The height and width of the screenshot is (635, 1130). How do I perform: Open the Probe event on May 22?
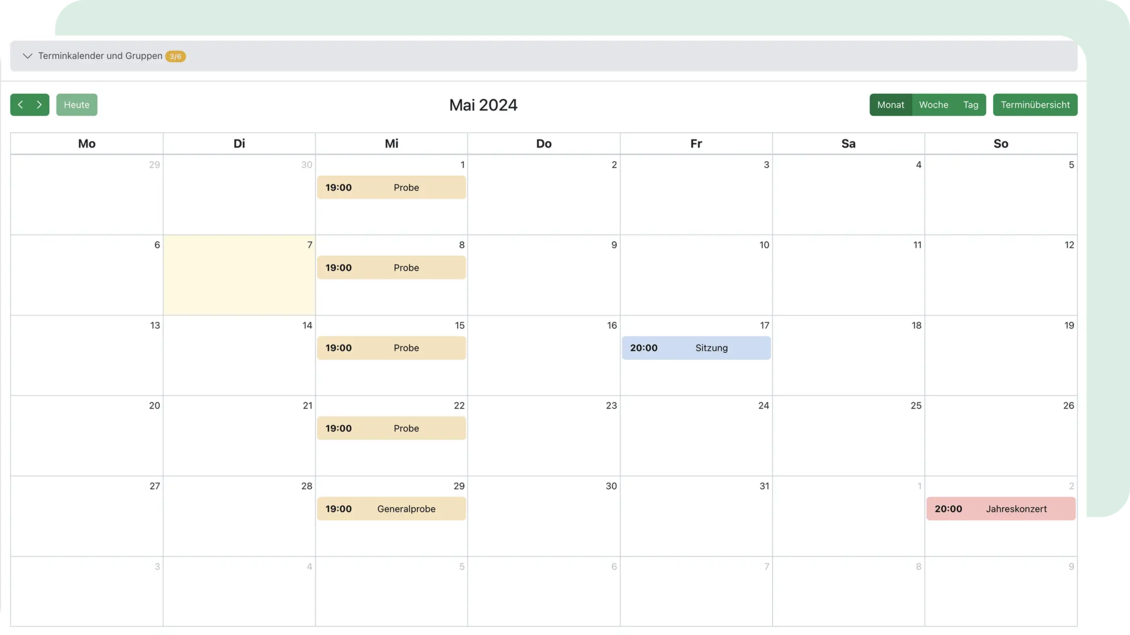[391, 428]
